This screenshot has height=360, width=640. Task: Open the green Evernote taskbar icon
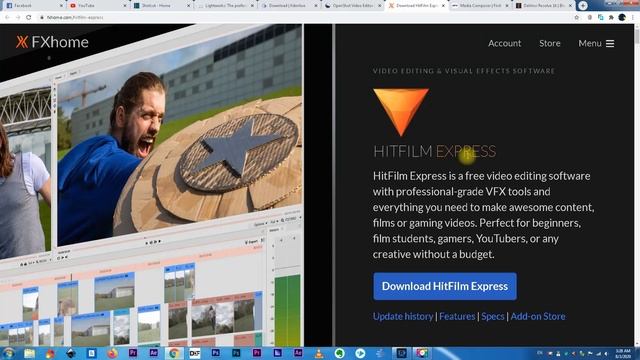tap(339, 353)
